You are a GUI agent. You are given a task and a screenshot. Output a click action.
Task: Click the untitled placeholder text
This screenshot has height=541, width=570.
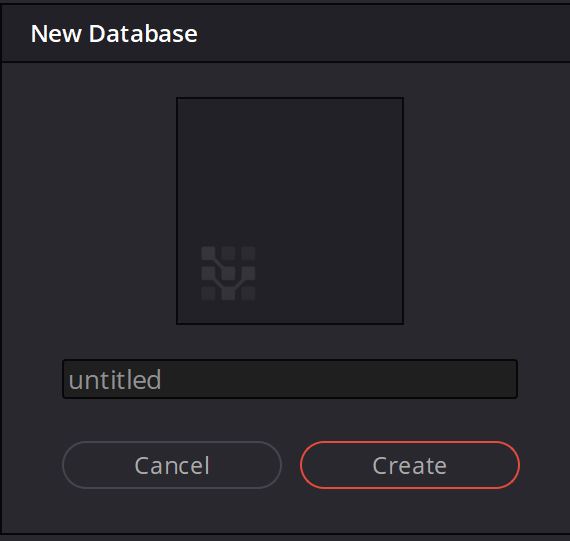point(115,380)
